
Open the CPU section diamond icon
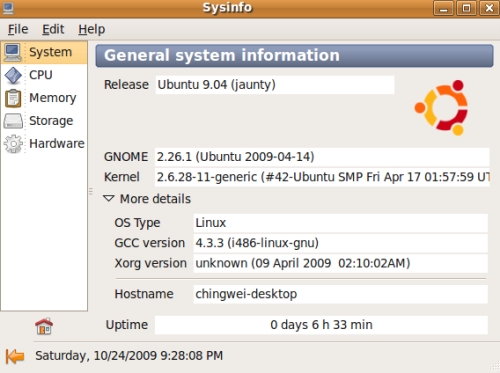pyautogui.click(x=13, y=75)
